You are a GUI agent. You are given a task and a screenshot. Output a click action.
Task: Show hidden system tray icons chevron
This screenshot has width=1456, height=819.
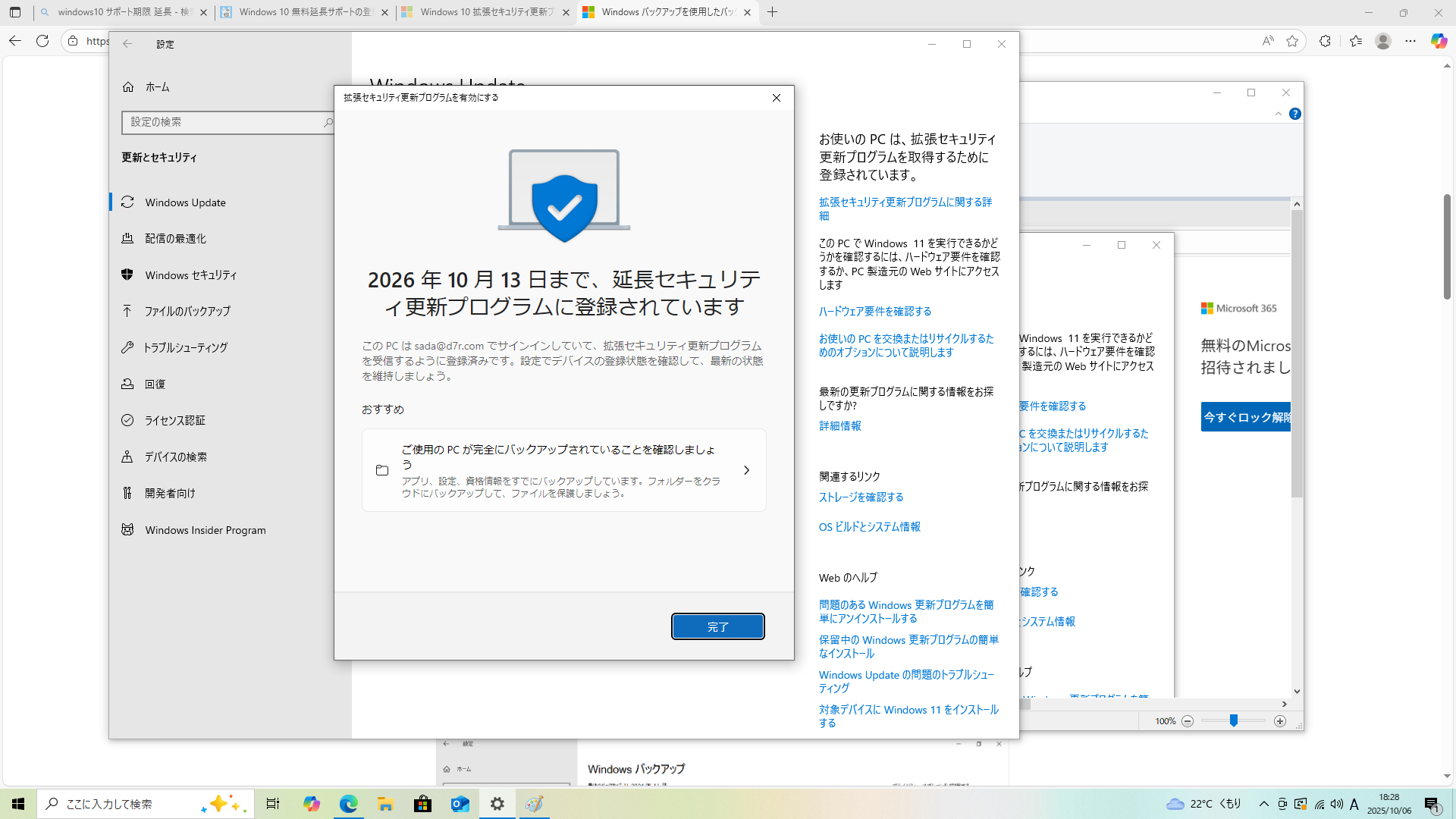(x=1263, y=804)
